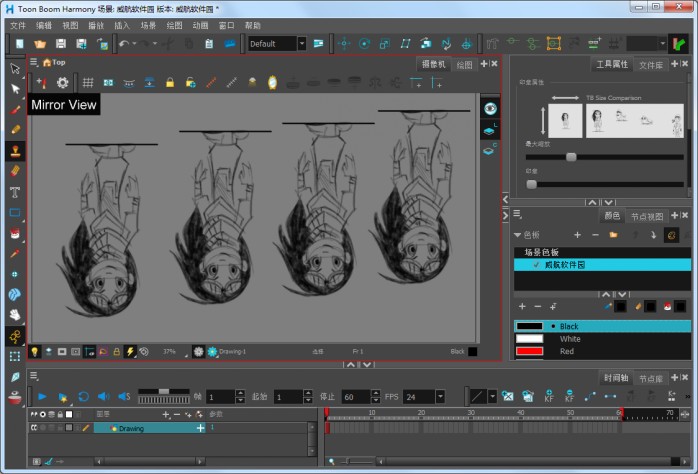Screen dimensions: 698x474
Task: Click the stop frame field showing 60
Action: [x=356, y=397]
